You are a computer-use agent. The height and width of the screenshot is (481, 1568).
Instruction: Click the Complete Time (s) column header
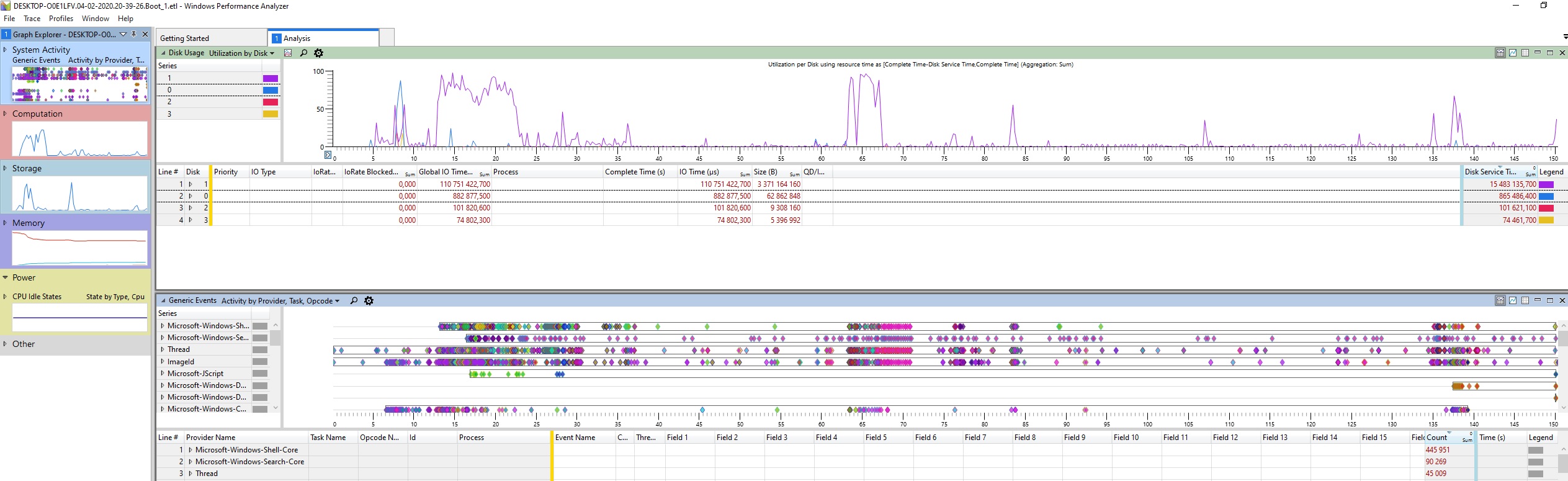point(640,172)
